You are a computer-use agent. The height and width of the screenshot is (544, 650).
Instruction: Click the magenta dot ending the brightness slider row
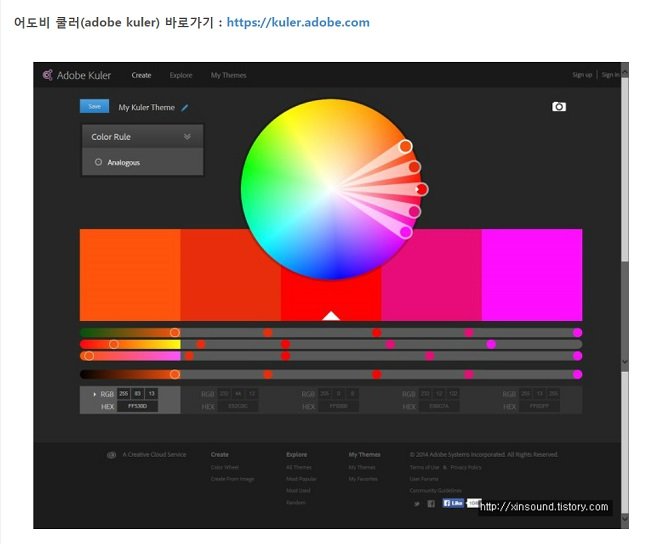pos(577,374)
